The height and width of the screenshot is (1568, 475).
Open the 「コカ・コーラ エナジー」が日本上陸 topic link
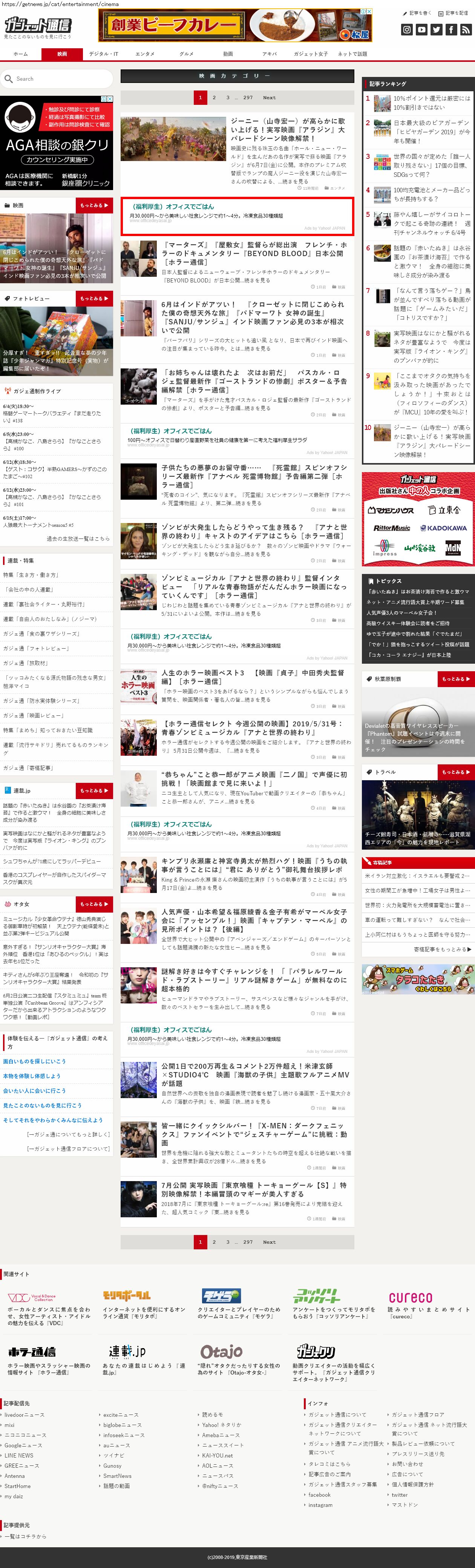click(x=408, y=655)
